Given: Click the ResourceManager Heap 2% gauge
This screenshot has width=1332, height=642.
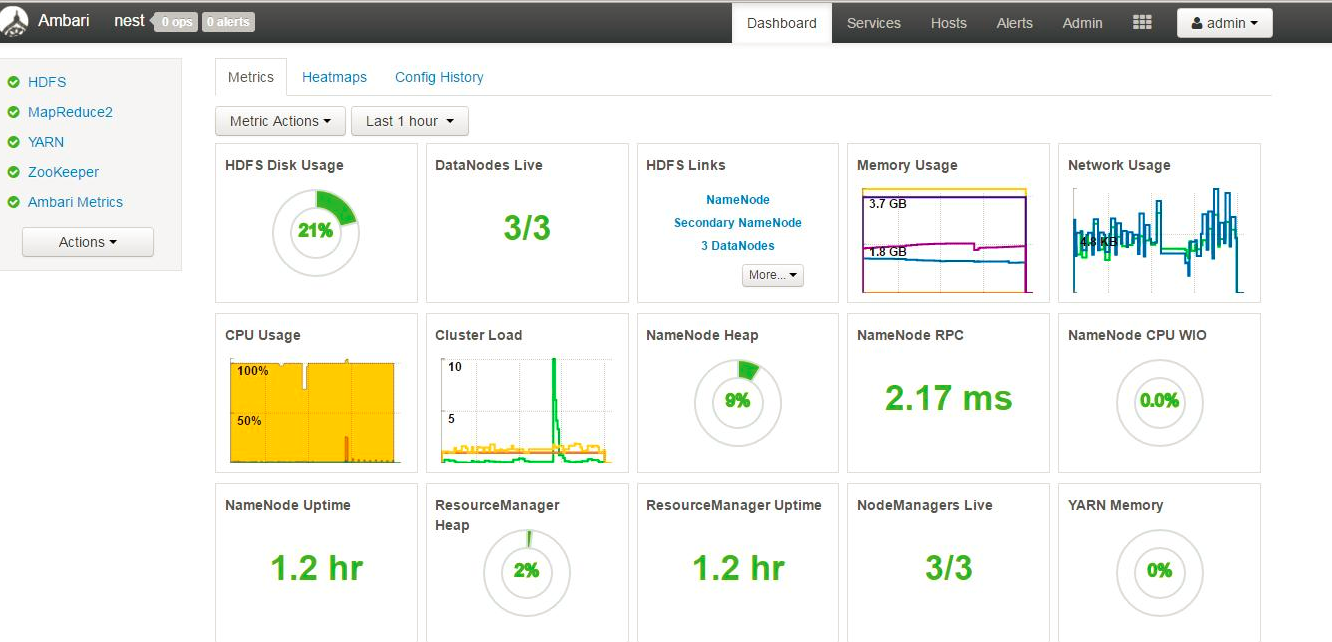Looking at the screenshot, I should click(x=527, y=572).
